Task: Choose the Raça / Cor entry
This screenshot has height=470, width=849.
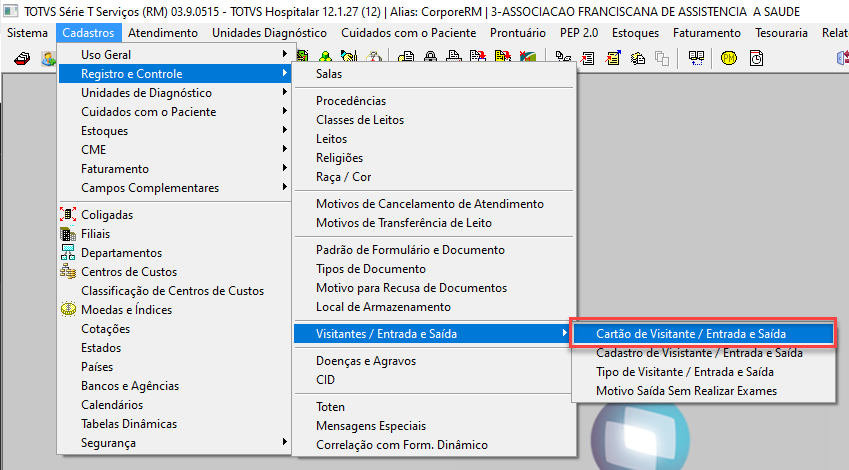Action: tap(434, 177)
